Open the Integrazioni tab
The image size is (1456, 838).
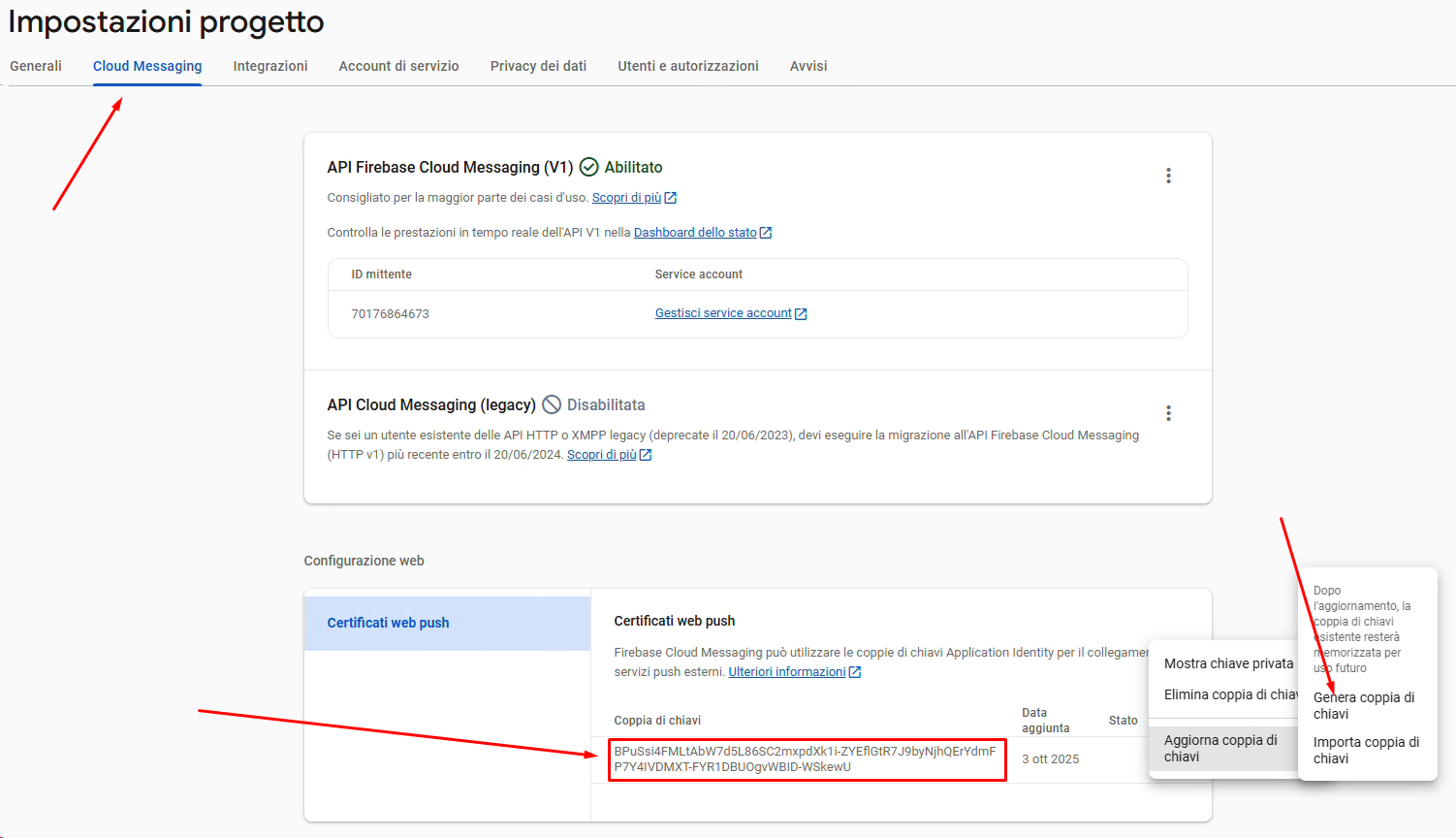[270, 66]
